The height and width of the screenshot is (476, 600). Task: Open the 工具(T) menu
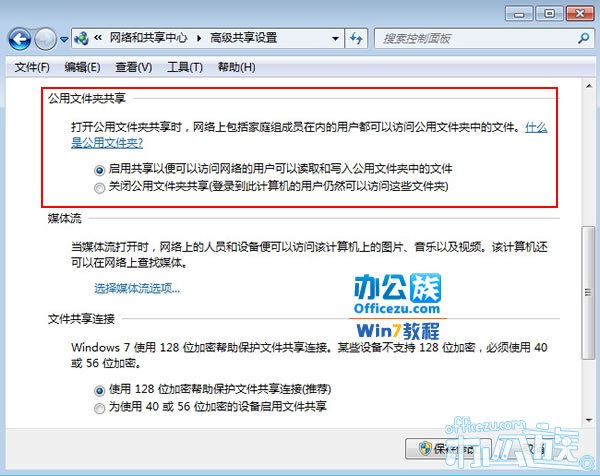[x=185, y=67]
